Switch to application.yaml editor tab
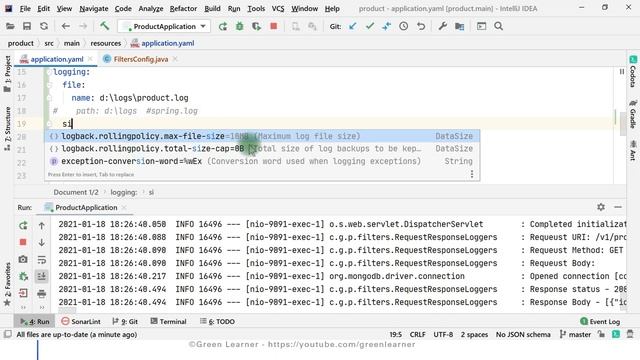The height and width of the screenshot is (360, 640). [57, 59]
